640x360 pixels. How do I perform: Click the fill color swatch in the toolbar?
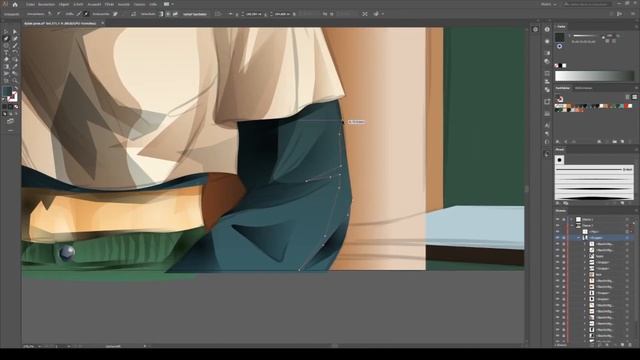[7, 92]
